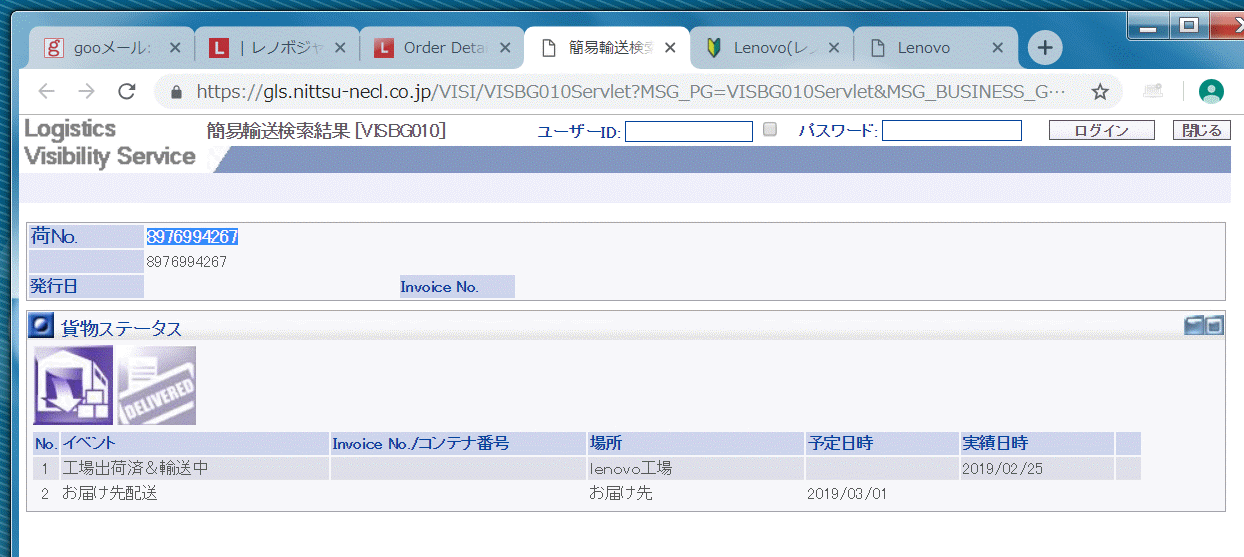Click right panel icon in cargo status header
Viewport: 1244px width, 557px height.
(1214, 325)
